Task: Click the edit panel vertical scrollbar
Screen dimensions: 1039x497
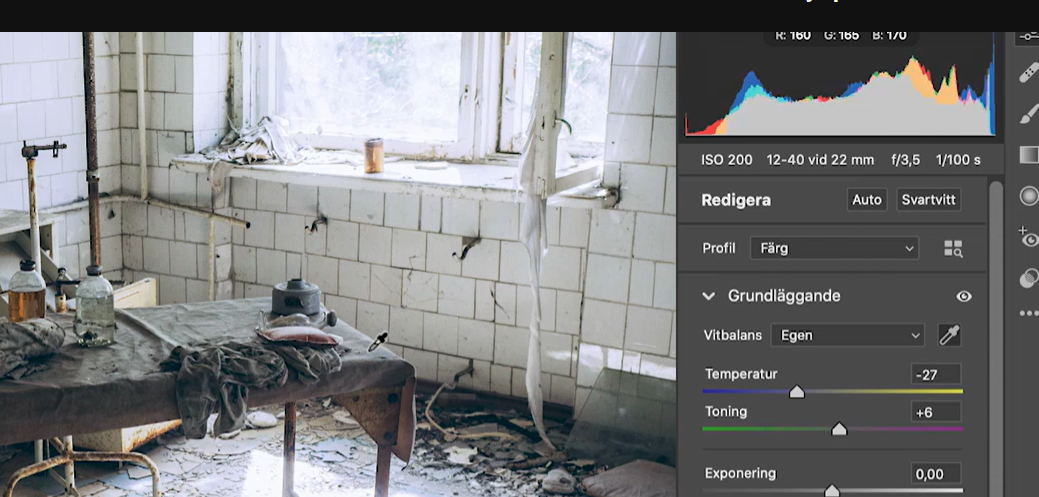Action: [996, 338]
